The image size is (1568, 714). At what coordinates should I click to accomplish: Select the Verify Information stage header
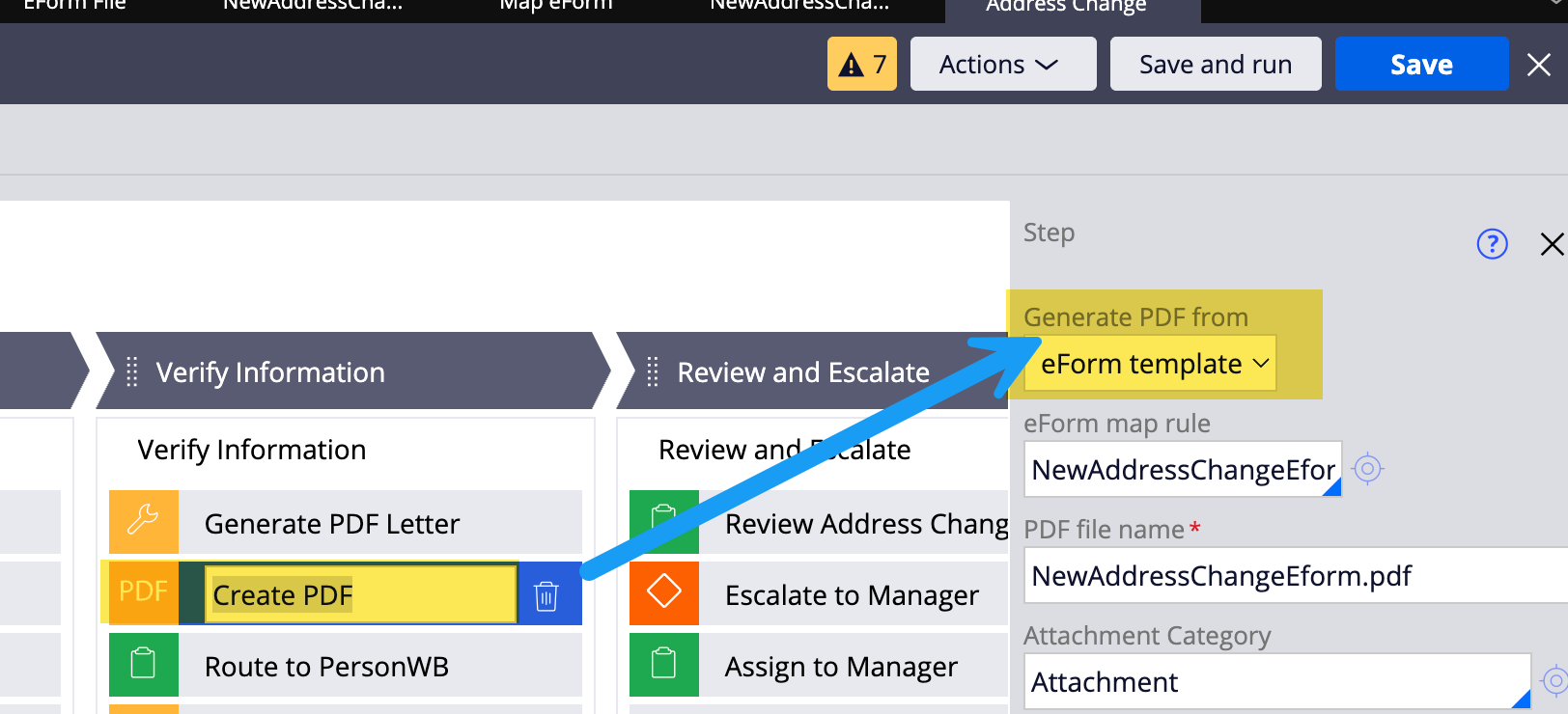(352, 371)
